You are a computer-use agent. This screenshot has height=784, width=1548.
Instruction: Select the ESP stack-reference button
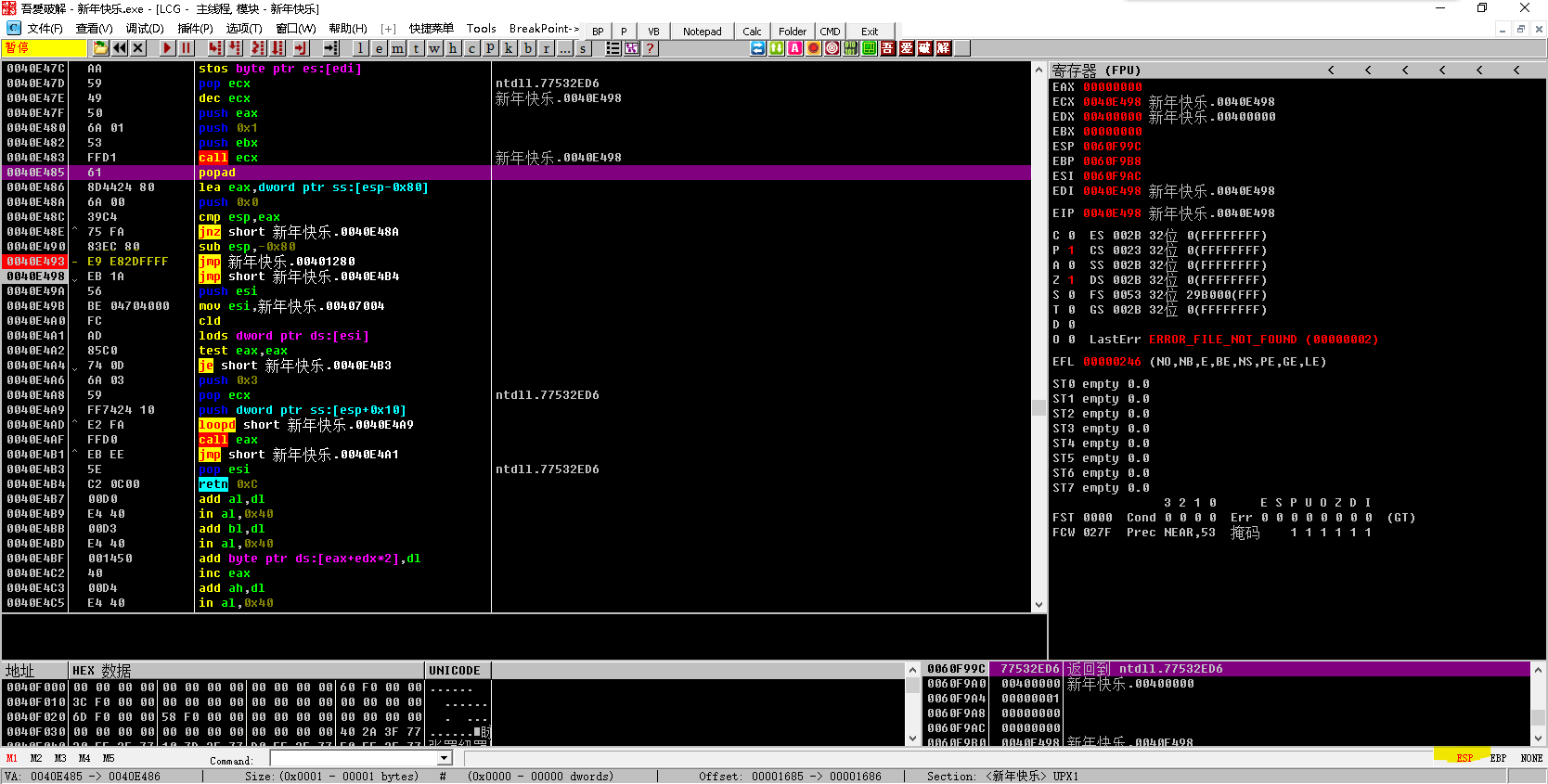[x=1464, y=758]
